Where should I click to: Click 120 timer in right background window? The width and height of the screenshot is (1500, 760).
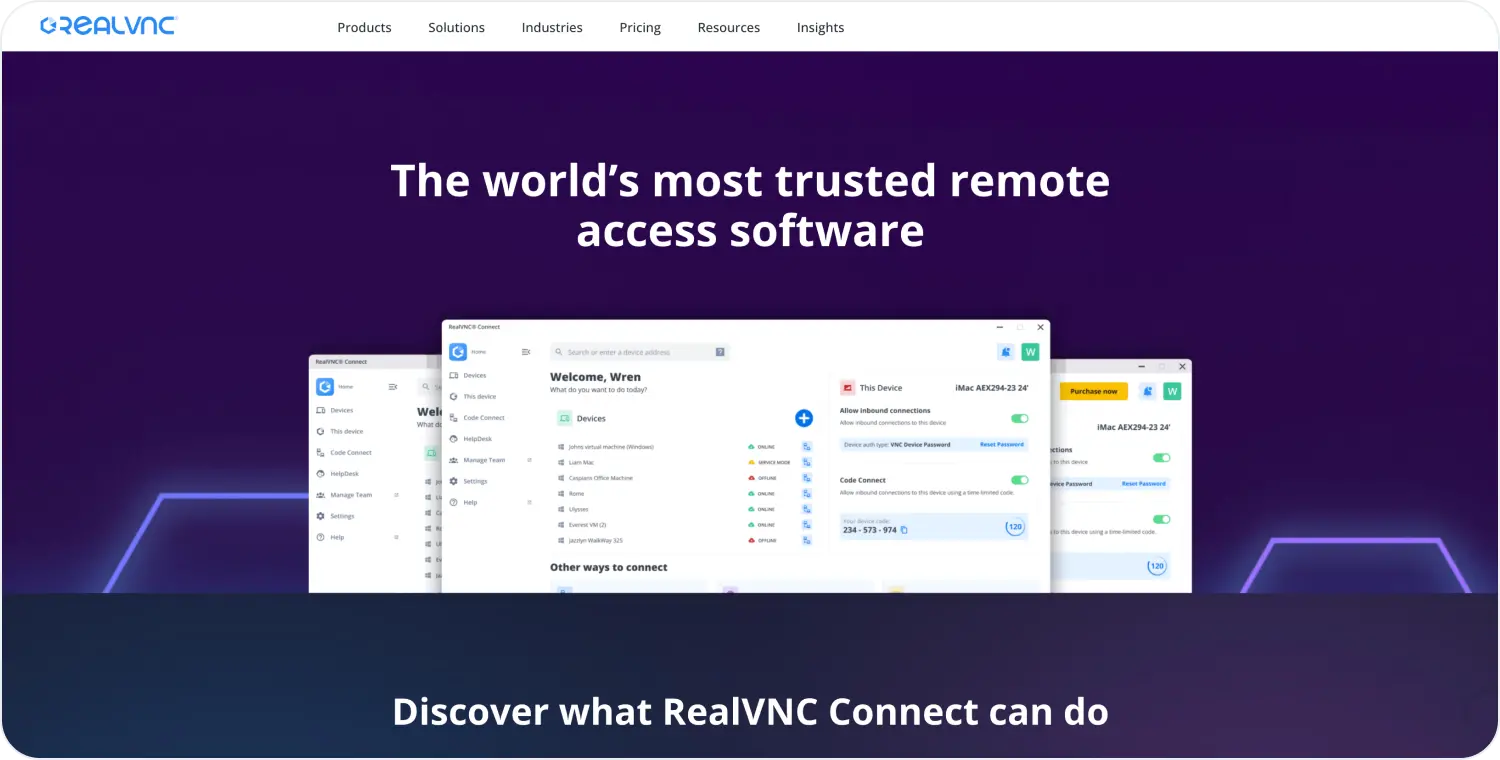coord(1157,566)
